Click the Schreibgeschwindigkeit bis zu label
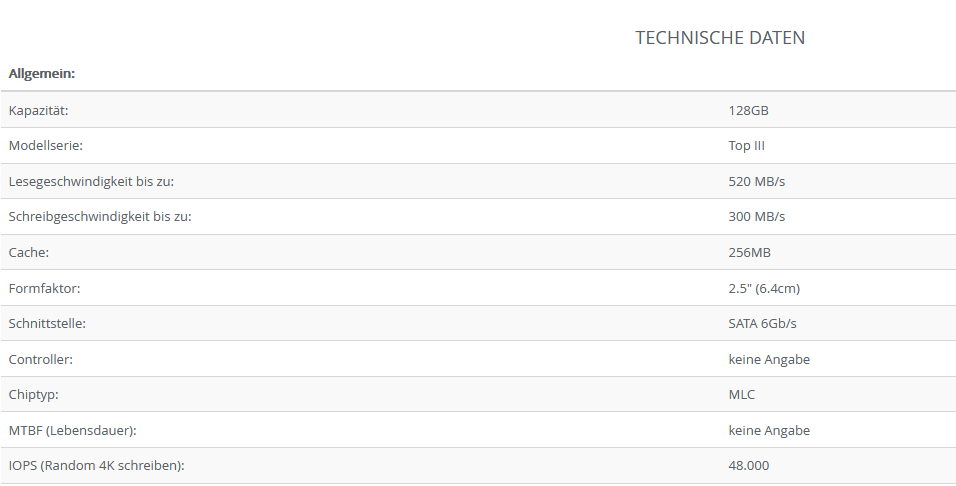Image resolution: width=956 pixels, height=486 pixels. pyautogui.click(x=100, y=217)
